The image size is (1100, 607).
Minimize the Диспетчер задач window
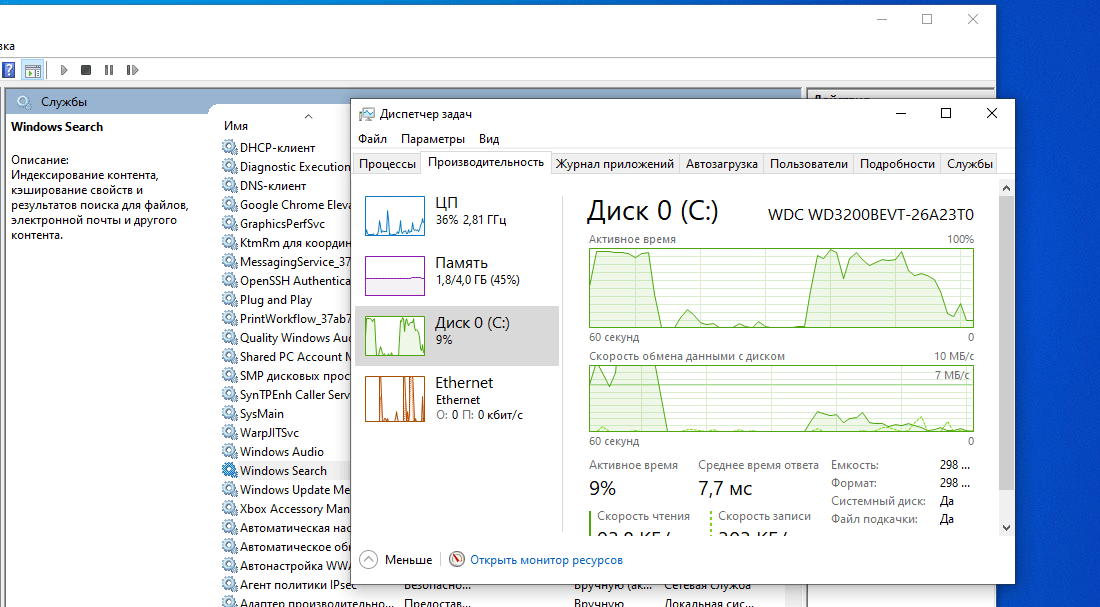coord(901,113)
